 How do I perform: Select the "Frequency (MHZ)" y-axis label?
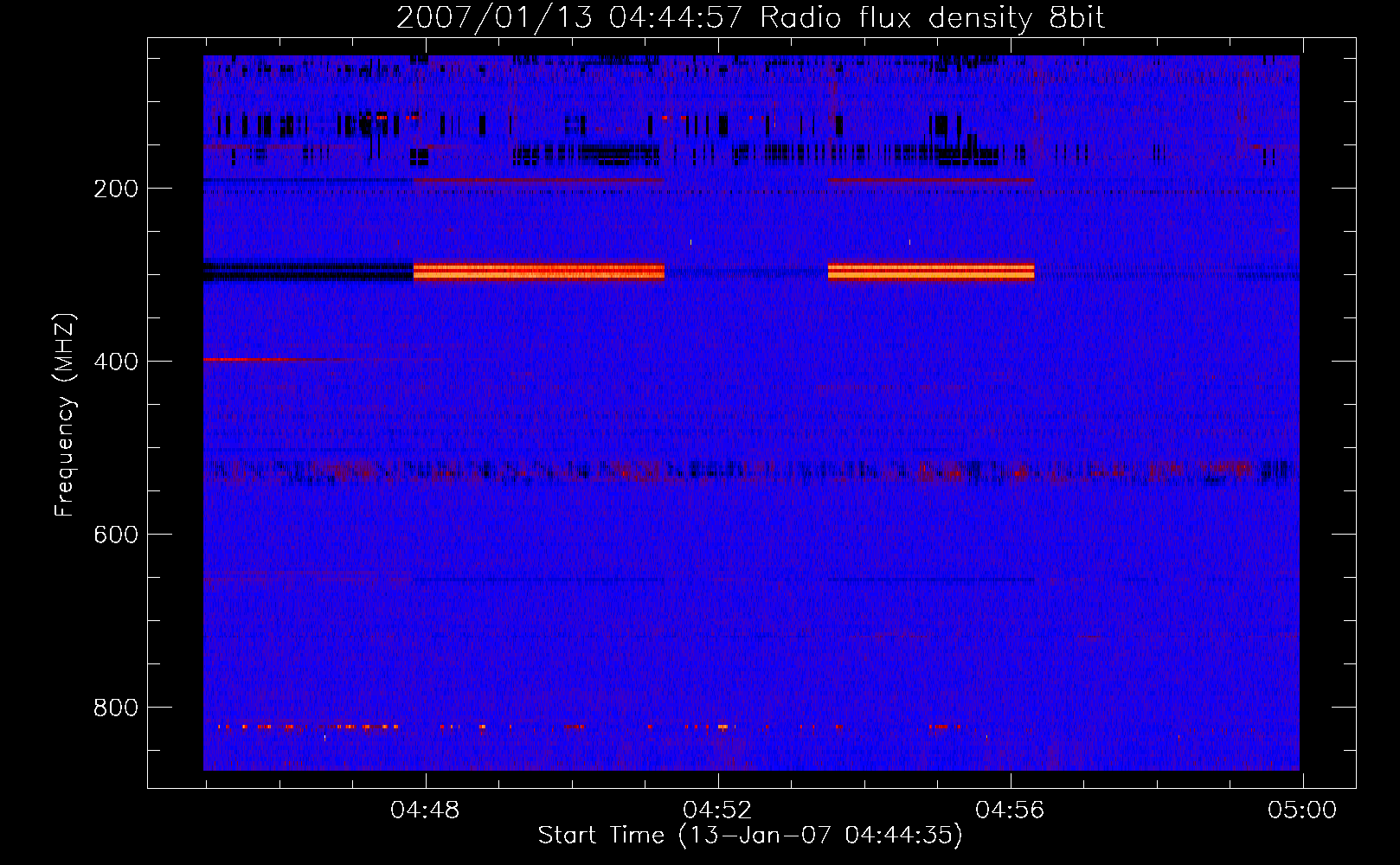click(x=65, y=414)
